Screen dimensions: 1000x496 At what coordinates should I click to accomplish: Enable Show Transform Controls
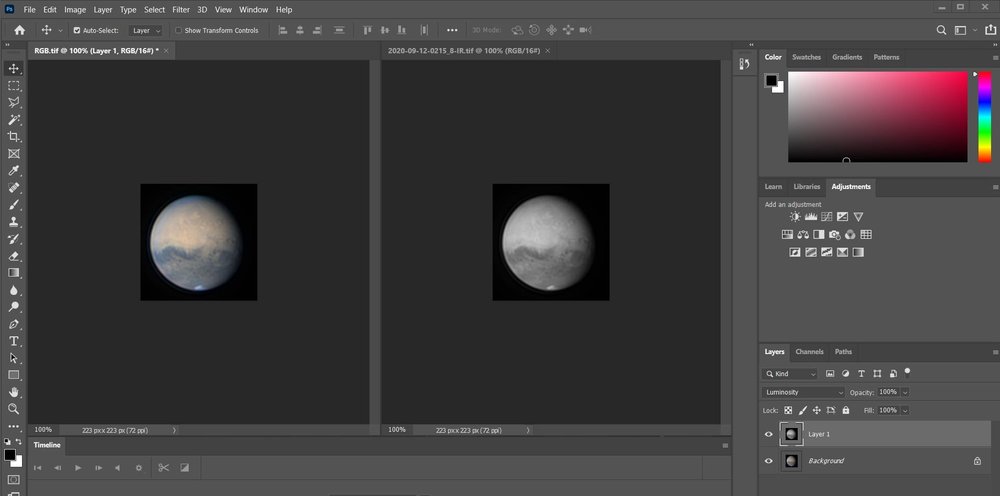pos(178,30)
